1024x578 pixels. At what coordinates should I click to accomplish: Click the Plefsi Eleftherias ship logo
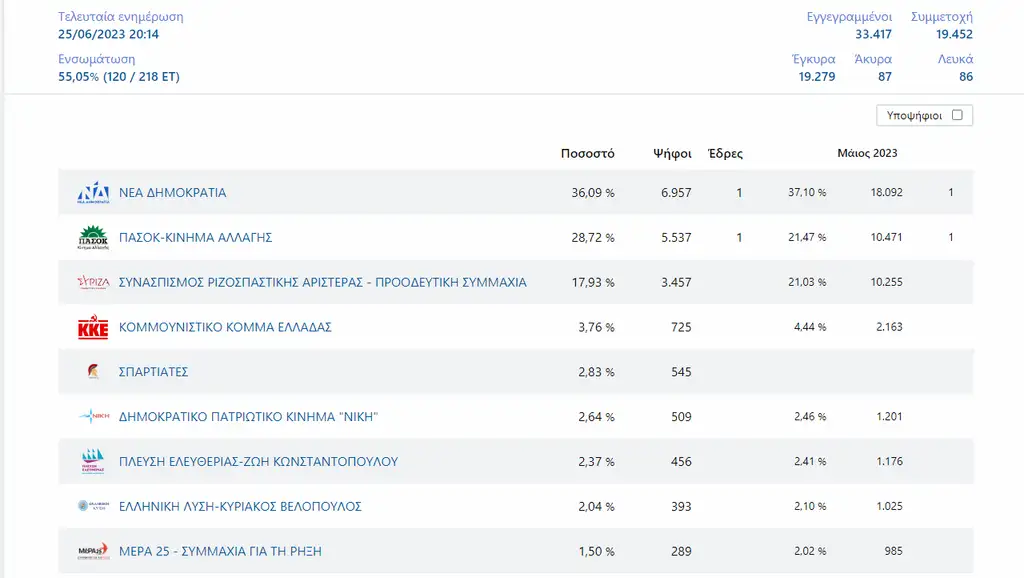pos(93,461)
